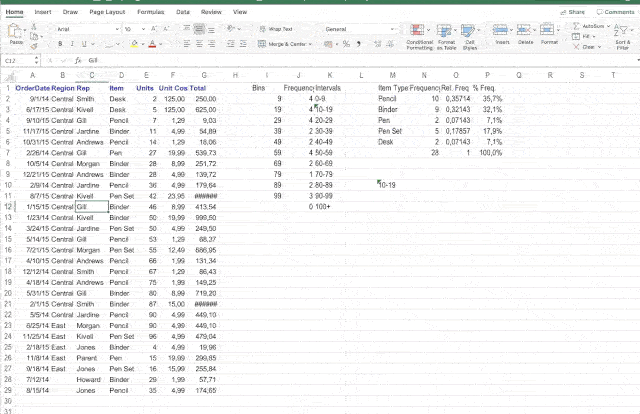Click the Format as Table icon
The height and width of the screenshot is (414, 640).
point(444,31)
